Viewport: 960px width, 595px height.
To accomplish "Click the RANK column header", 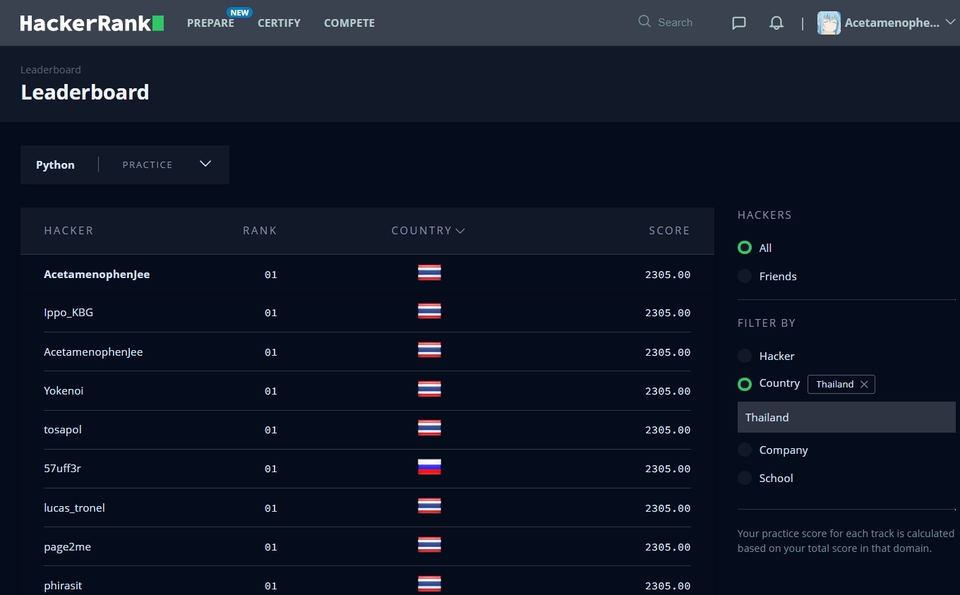I will (x=260, y=231).
